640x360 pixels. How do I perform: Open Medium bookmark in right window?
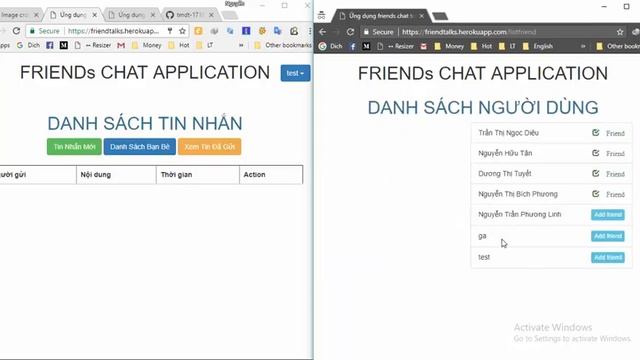pos(366,46)
